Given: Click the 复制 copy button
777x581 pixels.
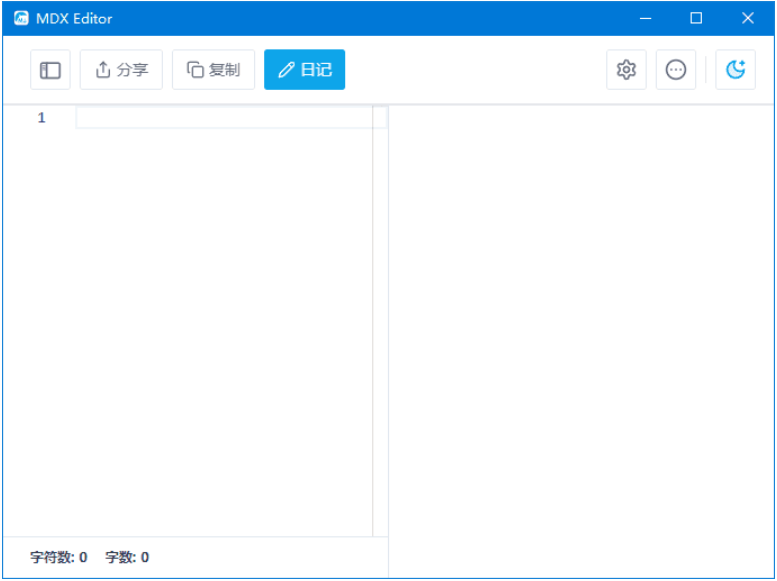Looking at the screenshot, I should pyautogui.click(x=214, y=70).
